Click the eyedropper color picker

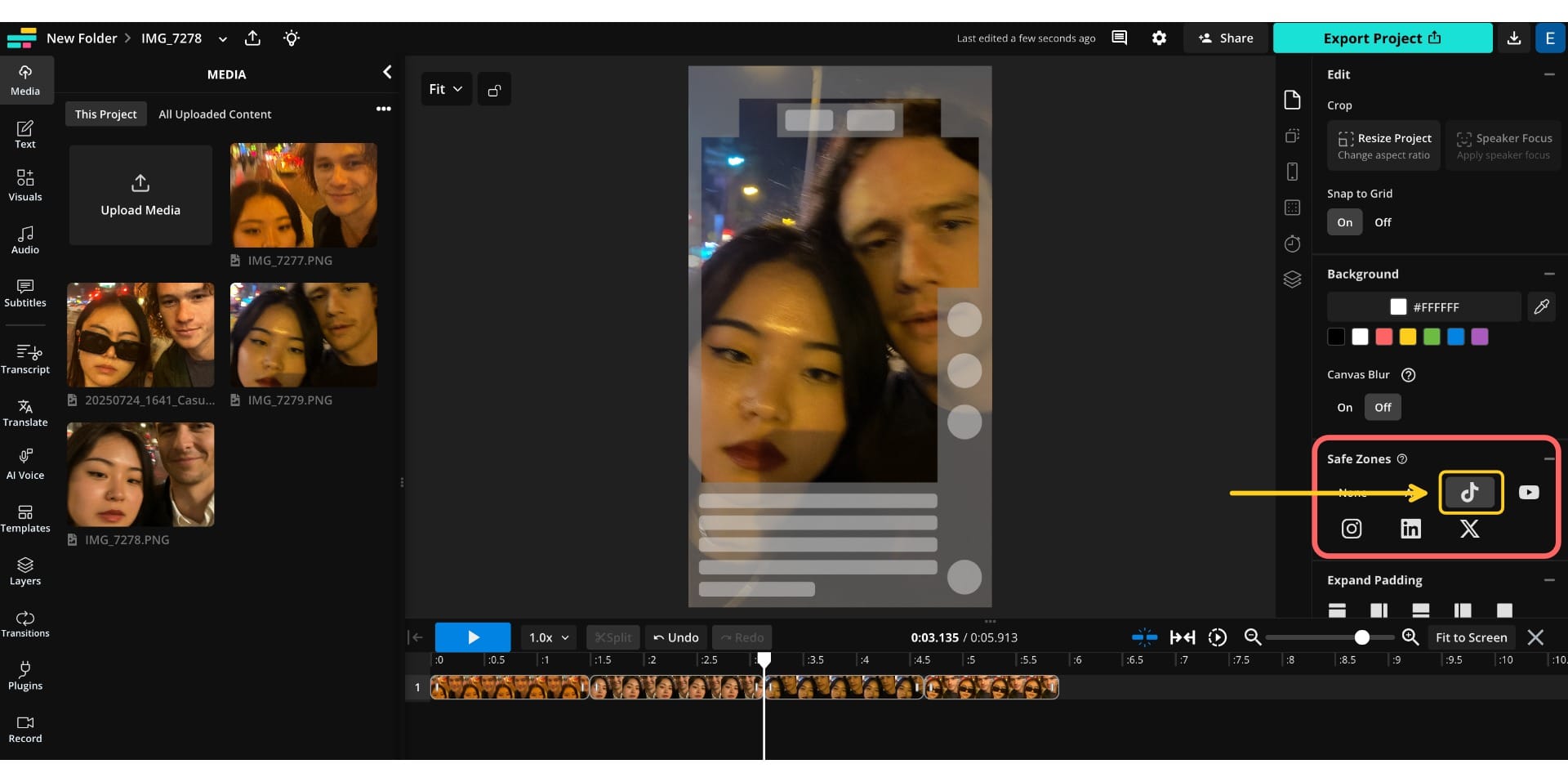(x=1541, y=306)
